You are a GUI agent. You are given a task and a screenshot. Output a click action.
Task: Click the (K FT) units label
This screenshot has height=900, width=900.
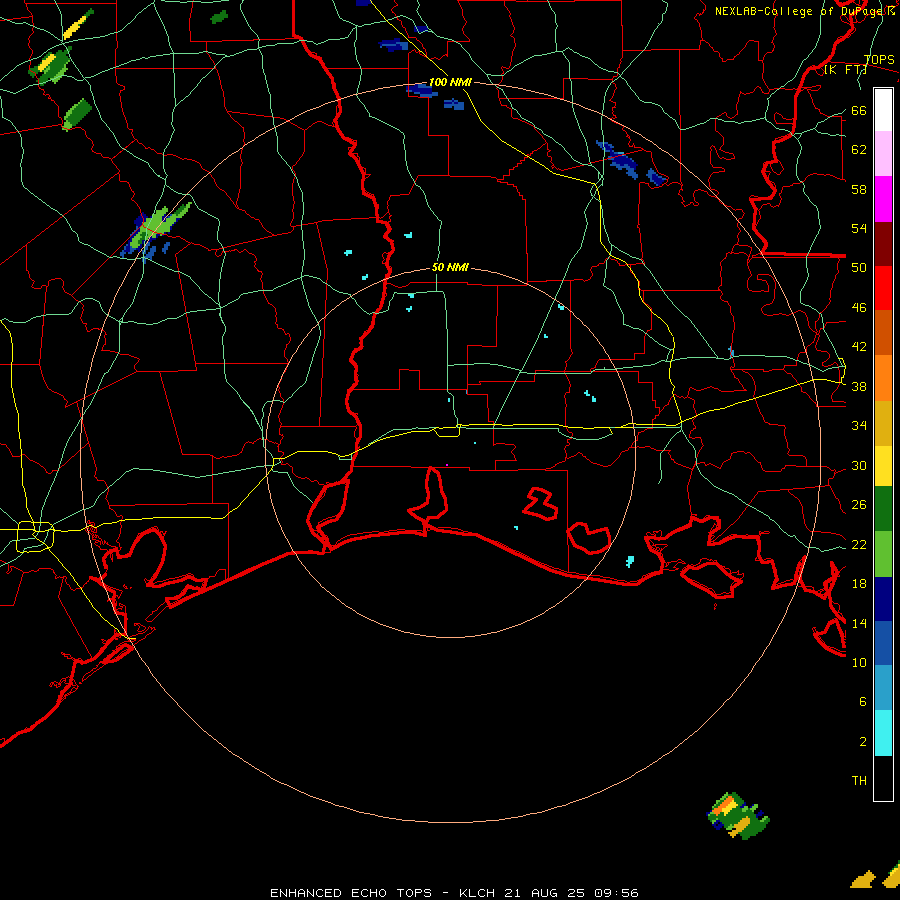[x=845, y=70]
